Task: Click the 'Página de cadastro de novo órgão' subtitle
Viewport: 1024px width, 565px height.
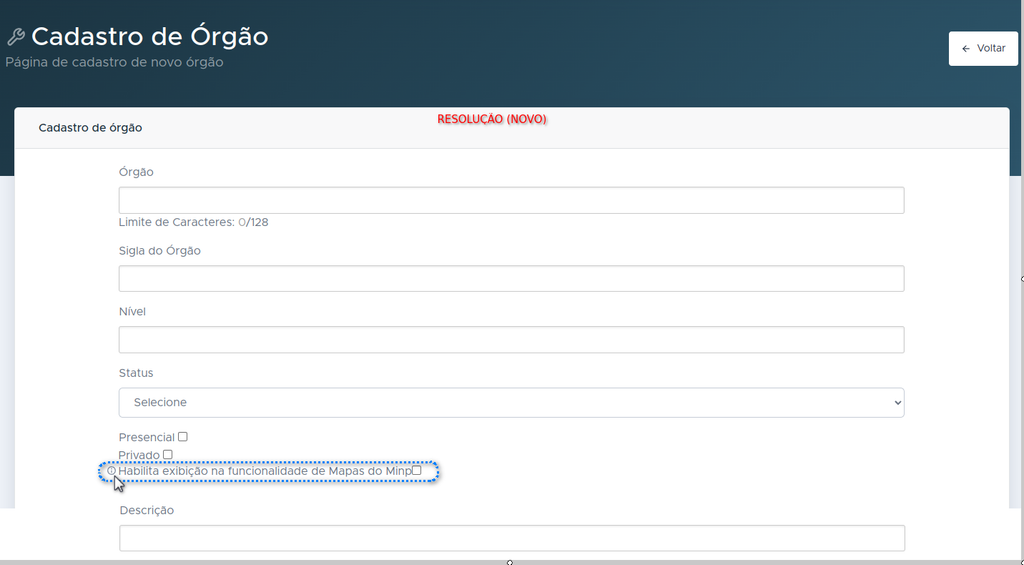Action: pos(114,63)
